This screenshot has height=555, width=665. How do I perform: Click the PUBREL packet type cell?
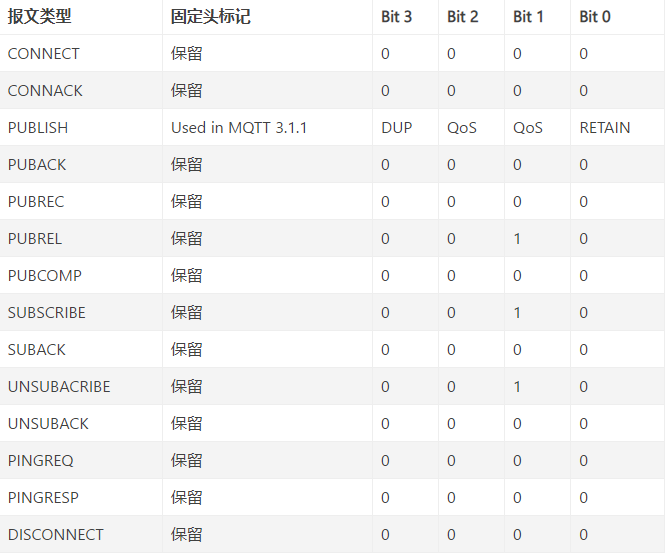coord(35,239)
